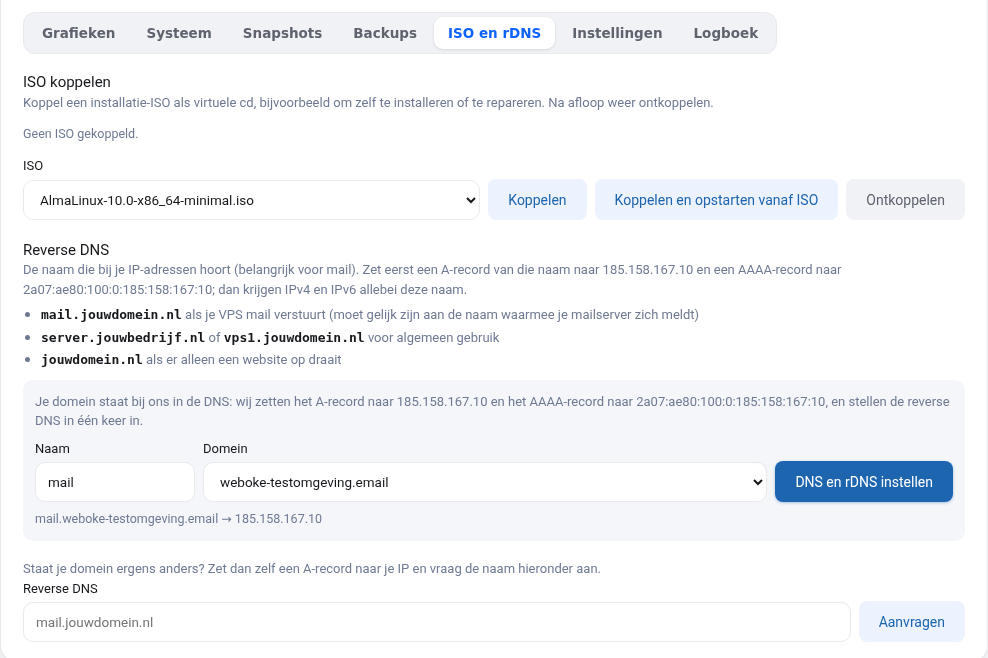The height and width of the screenshot is (658, 988).
Task: View the Logboek tab
Action: 726,33
